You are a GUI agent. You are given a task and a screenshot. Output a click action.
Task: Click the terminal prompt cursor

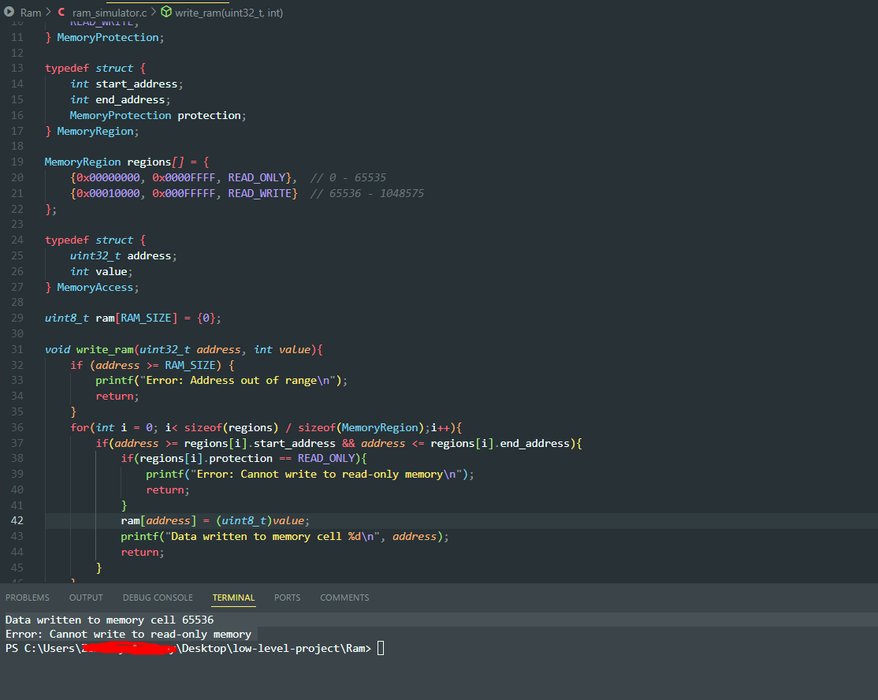tap(381, 649)
